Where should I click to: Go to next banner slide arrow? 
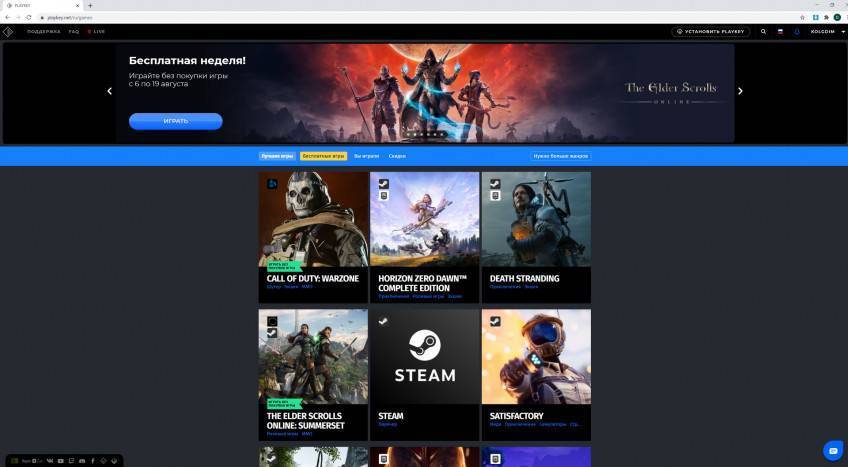pos(740,91)
